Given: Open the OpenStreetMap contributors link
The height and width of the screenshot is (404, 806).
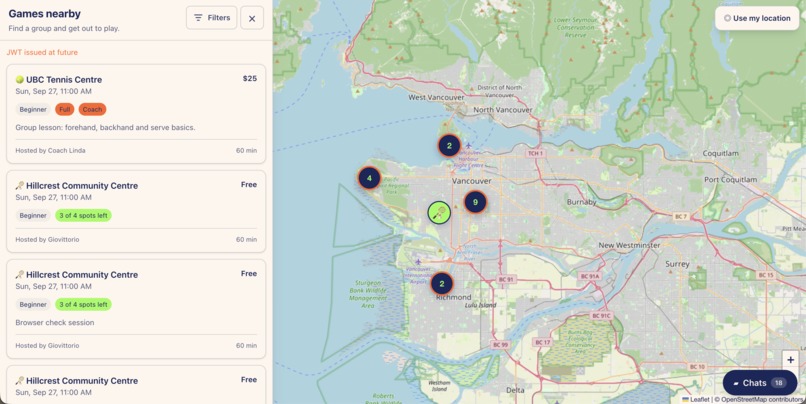Looking at the screenshot, I should tap(762, 399).
